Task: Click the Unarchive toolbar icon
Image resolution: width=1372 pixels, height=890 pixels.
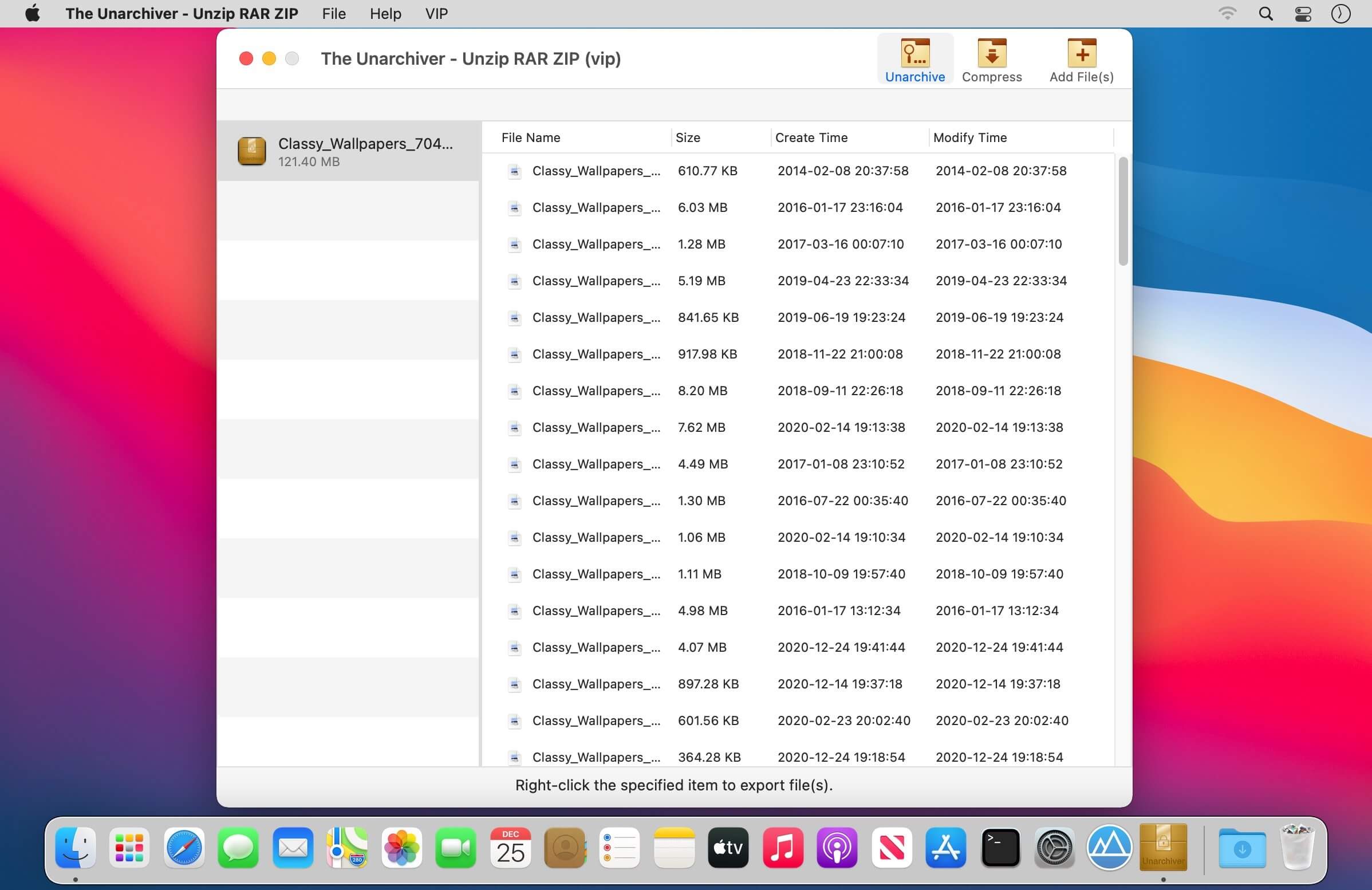Action: pyautogui.click(x=915, y=59)
